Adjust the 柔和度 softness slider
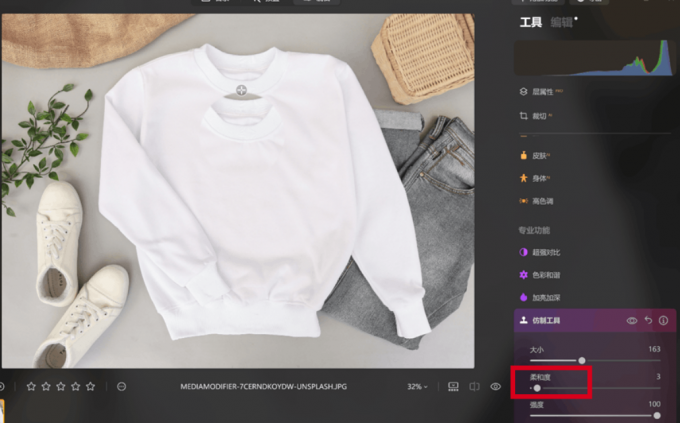 595,388
